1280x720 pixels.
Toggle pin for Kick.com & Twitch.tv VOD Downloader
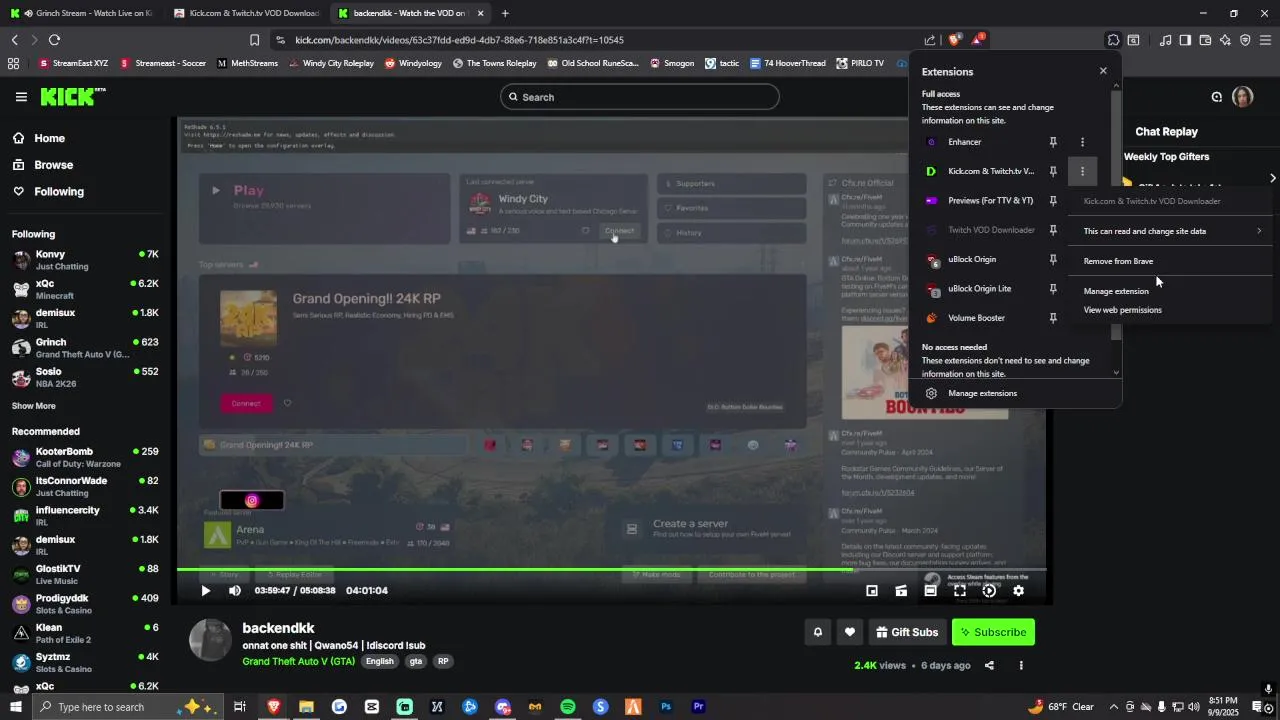pyautogui.click(x=1053, y=171)
